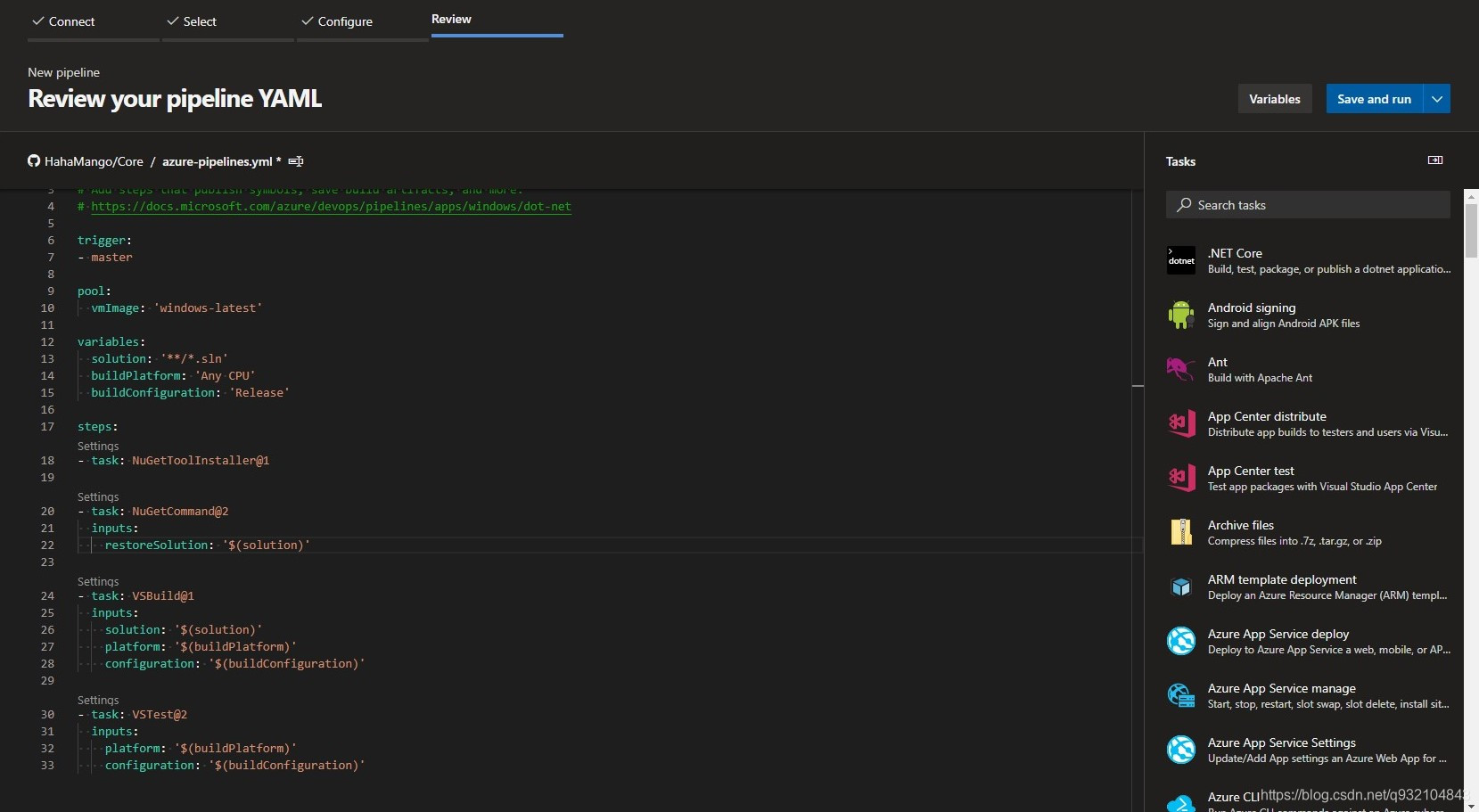Select the .NET Core task icon
Screen dimensions: 1479x812
click(1181, 260)
